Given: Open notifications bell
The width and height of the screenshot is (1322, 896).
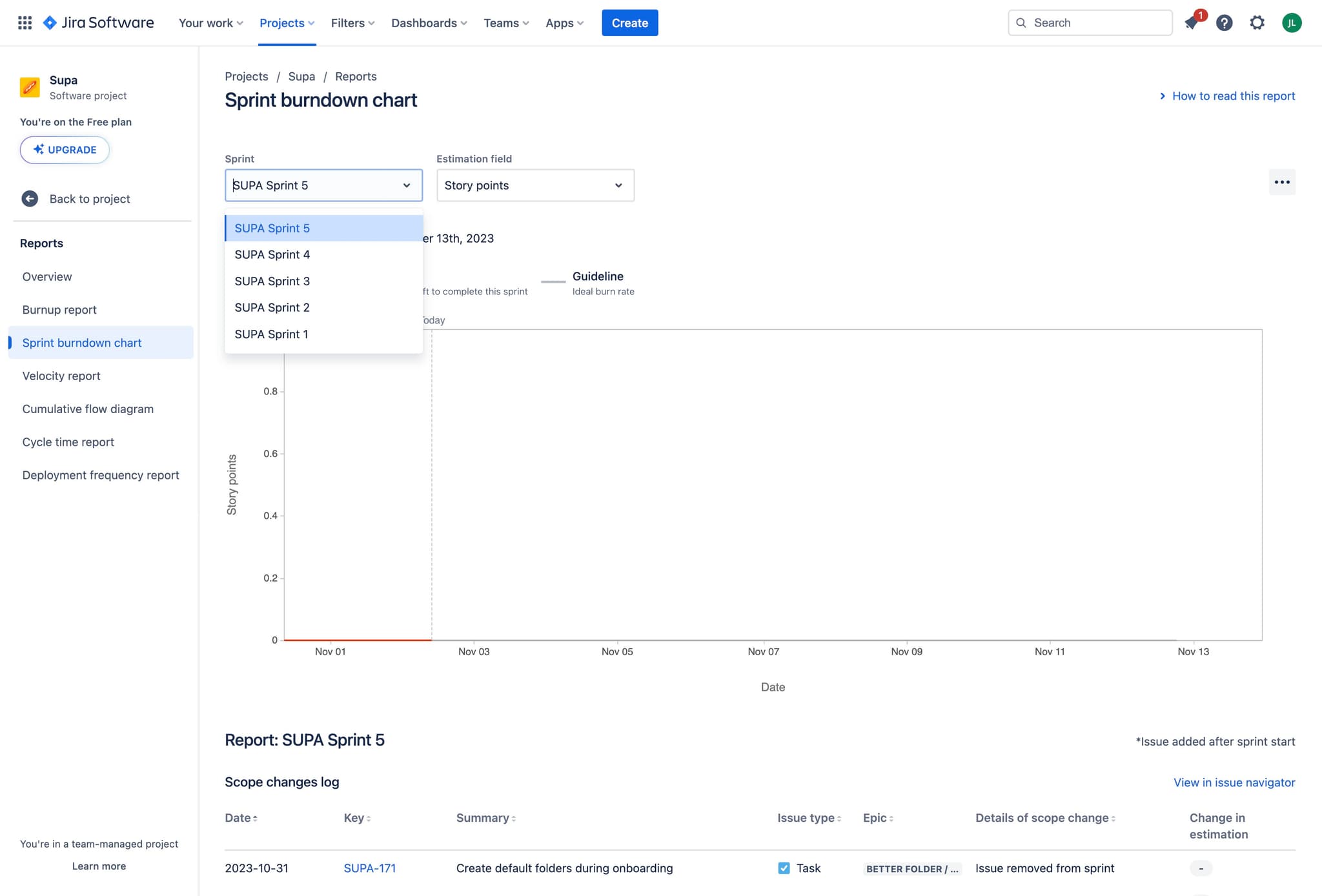Looking at the screenshot, I should click(x=1192, y=23).
